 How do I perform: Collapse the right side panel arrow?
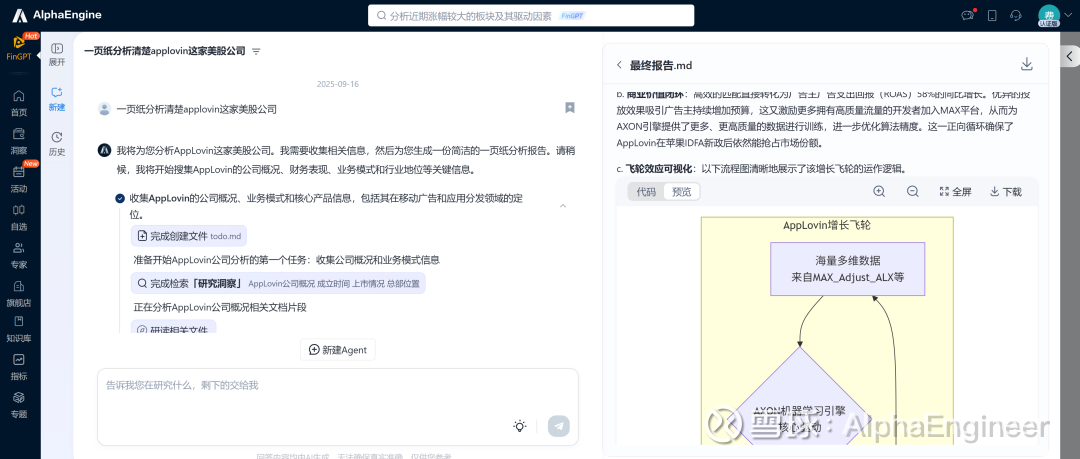click(1070, 56)
